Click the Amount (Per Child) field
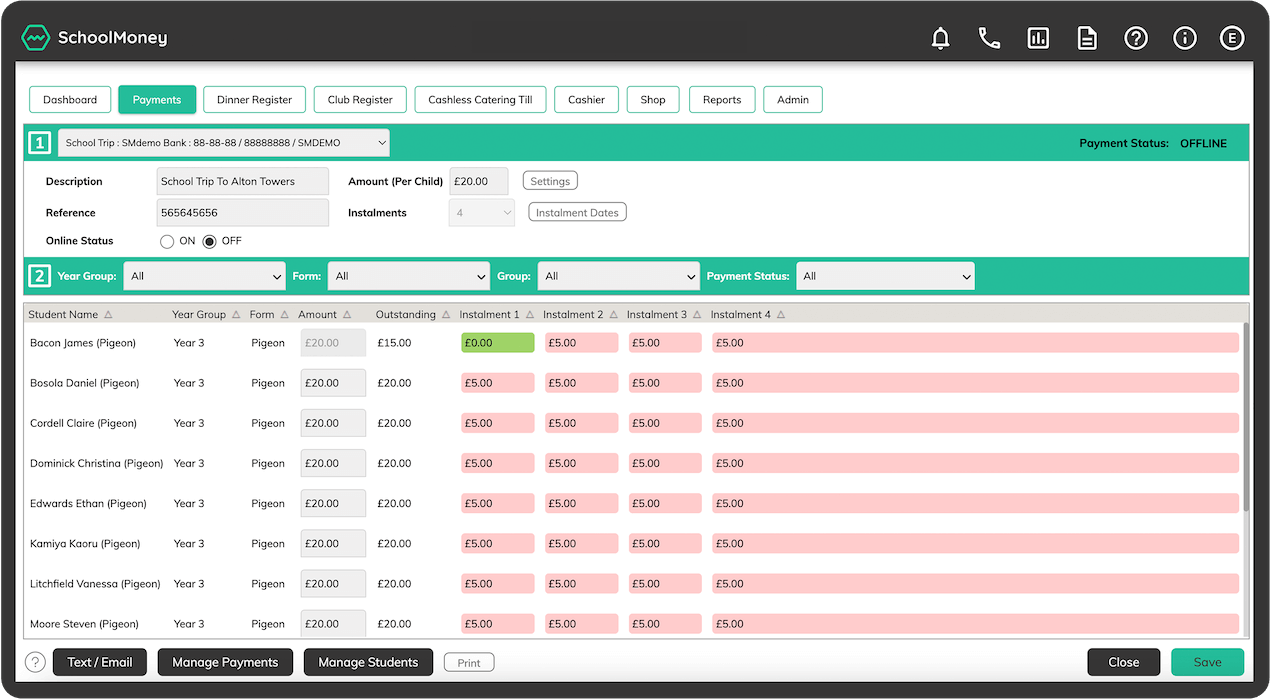Viewport: 1271px width, 700px height. pyautogui.click(x=479, y=181)
